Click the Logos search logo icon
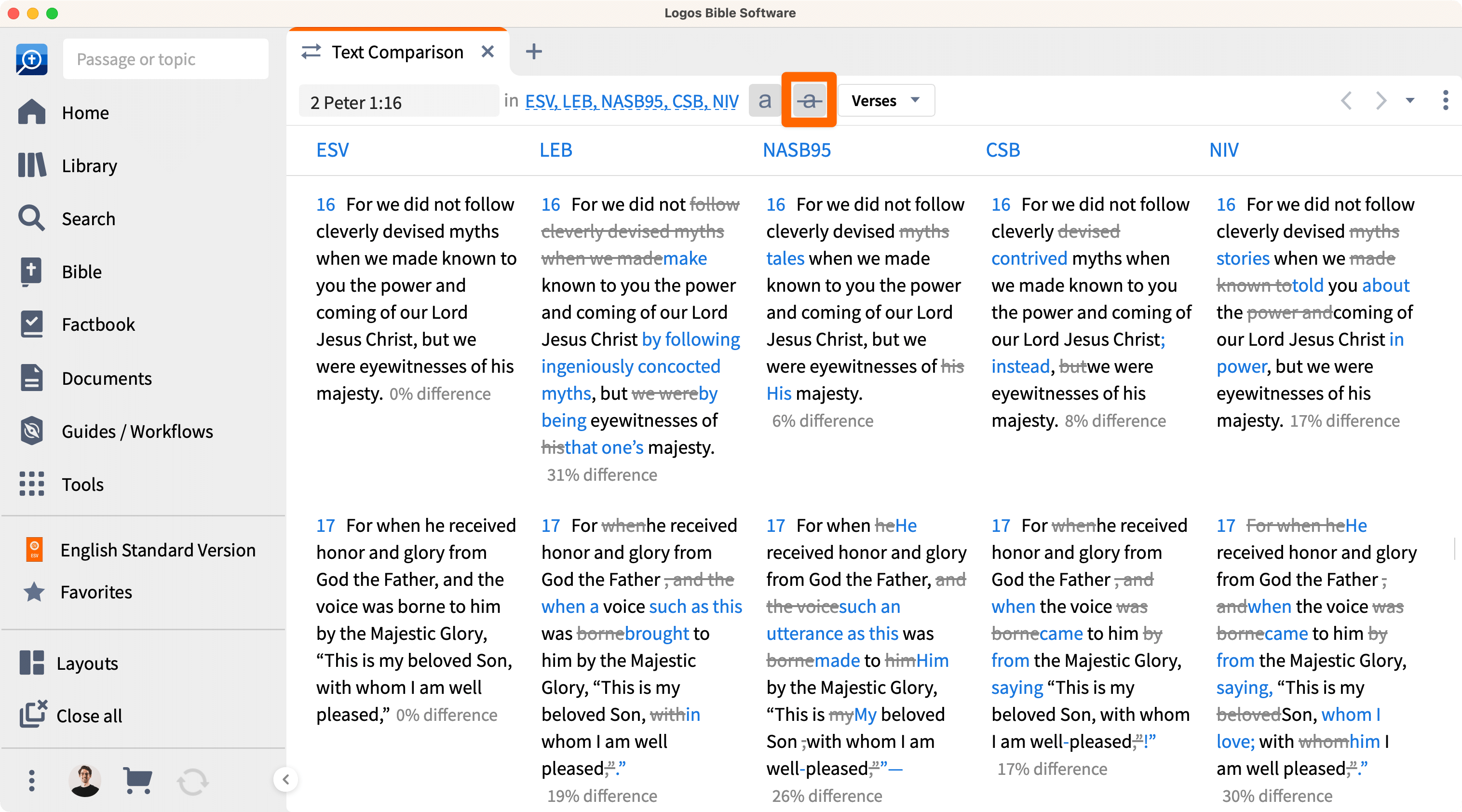This screenshot has height=812, width=1462. [32, 59]
